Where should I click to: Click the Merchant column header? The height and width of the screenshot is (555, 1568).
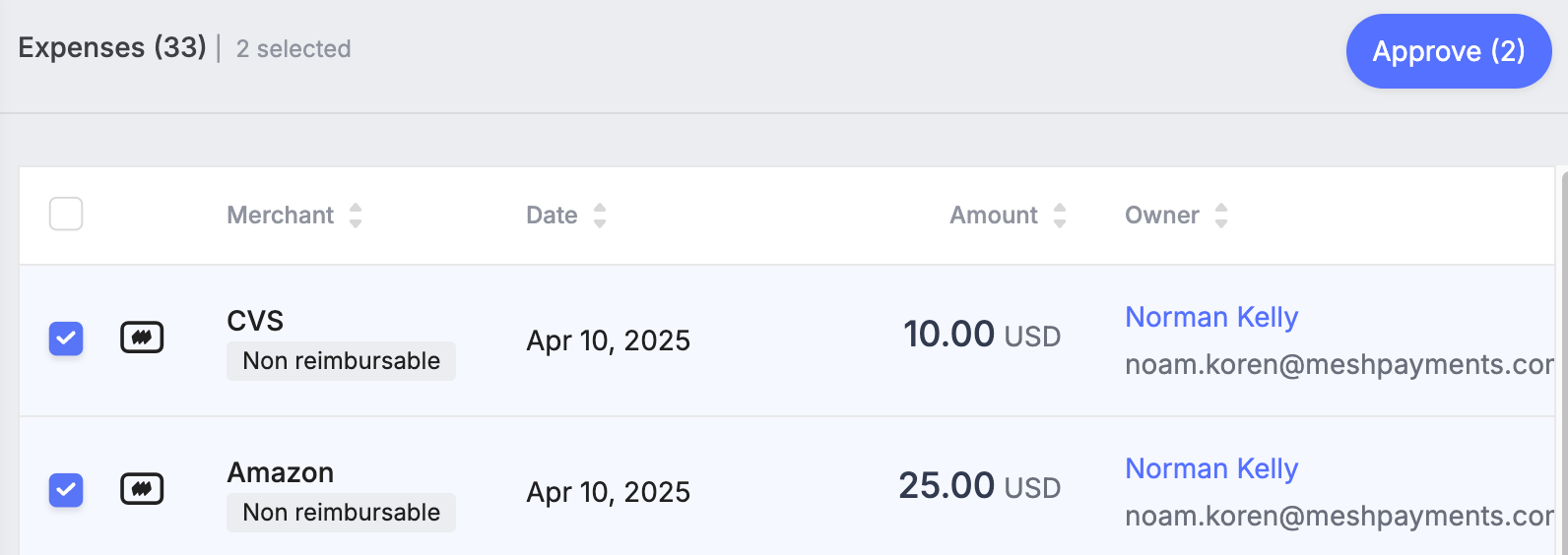[x=281, y=216]
